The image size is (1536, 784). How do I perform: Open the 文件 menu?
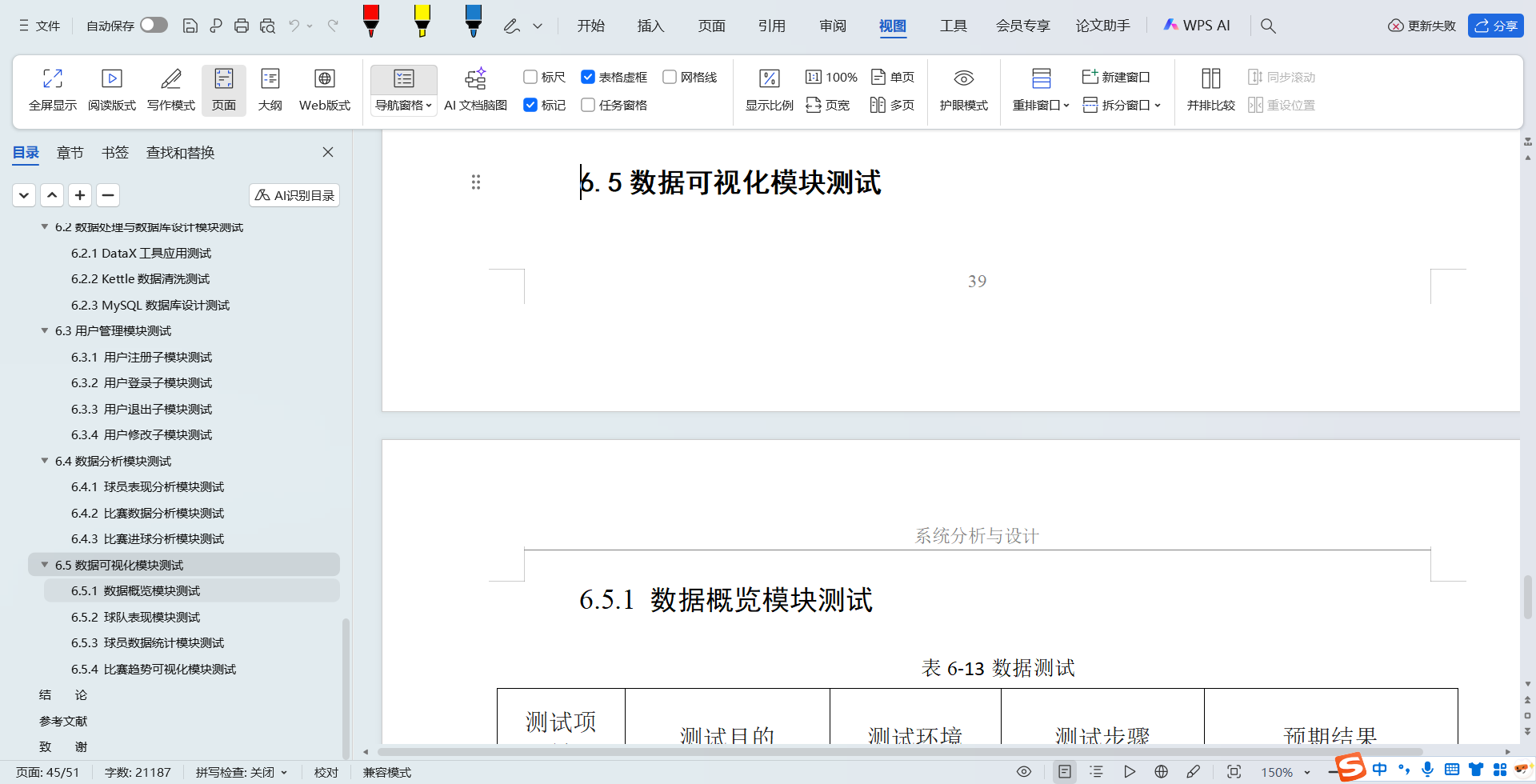pos(39,26)
